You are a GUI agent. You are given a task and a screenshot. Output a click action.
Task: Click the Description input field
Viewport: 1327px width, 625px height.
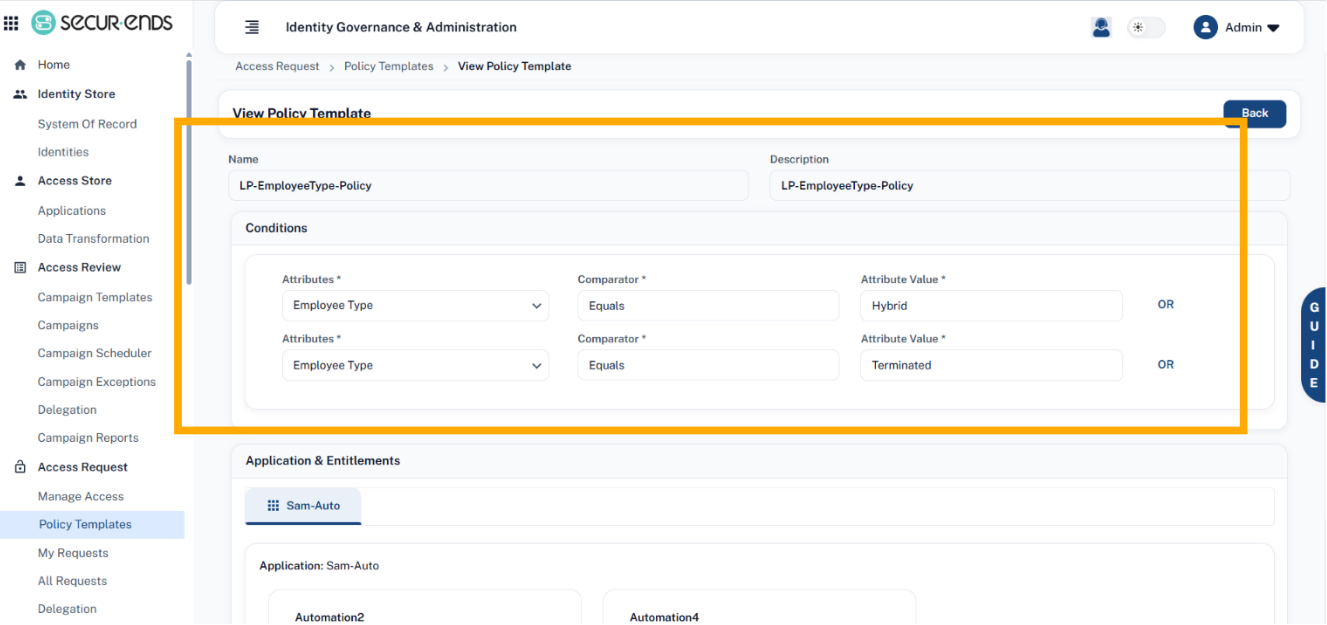(x=1030, y=185)
